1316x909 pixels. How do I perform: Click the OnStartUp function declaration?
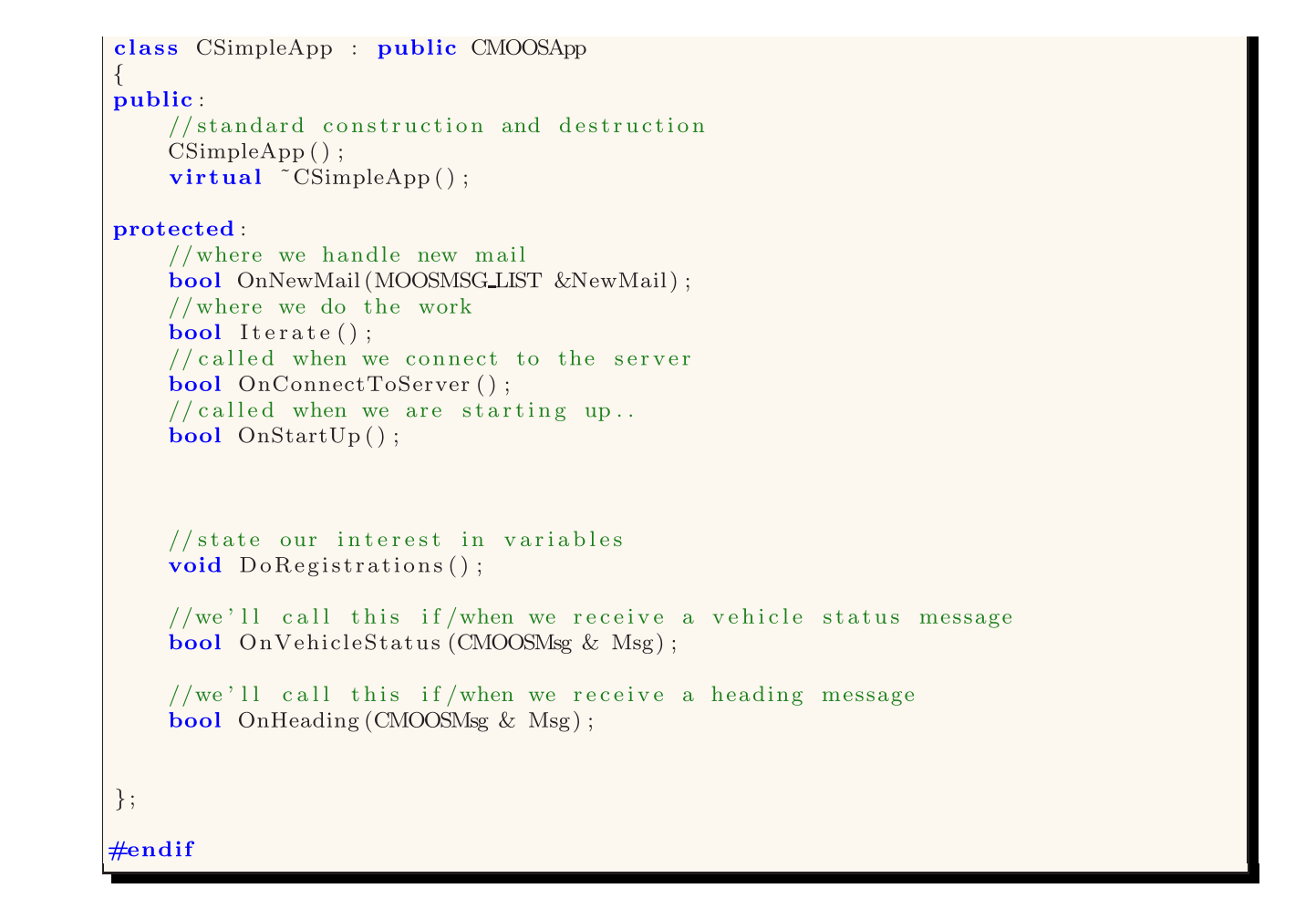coord(283,436)
